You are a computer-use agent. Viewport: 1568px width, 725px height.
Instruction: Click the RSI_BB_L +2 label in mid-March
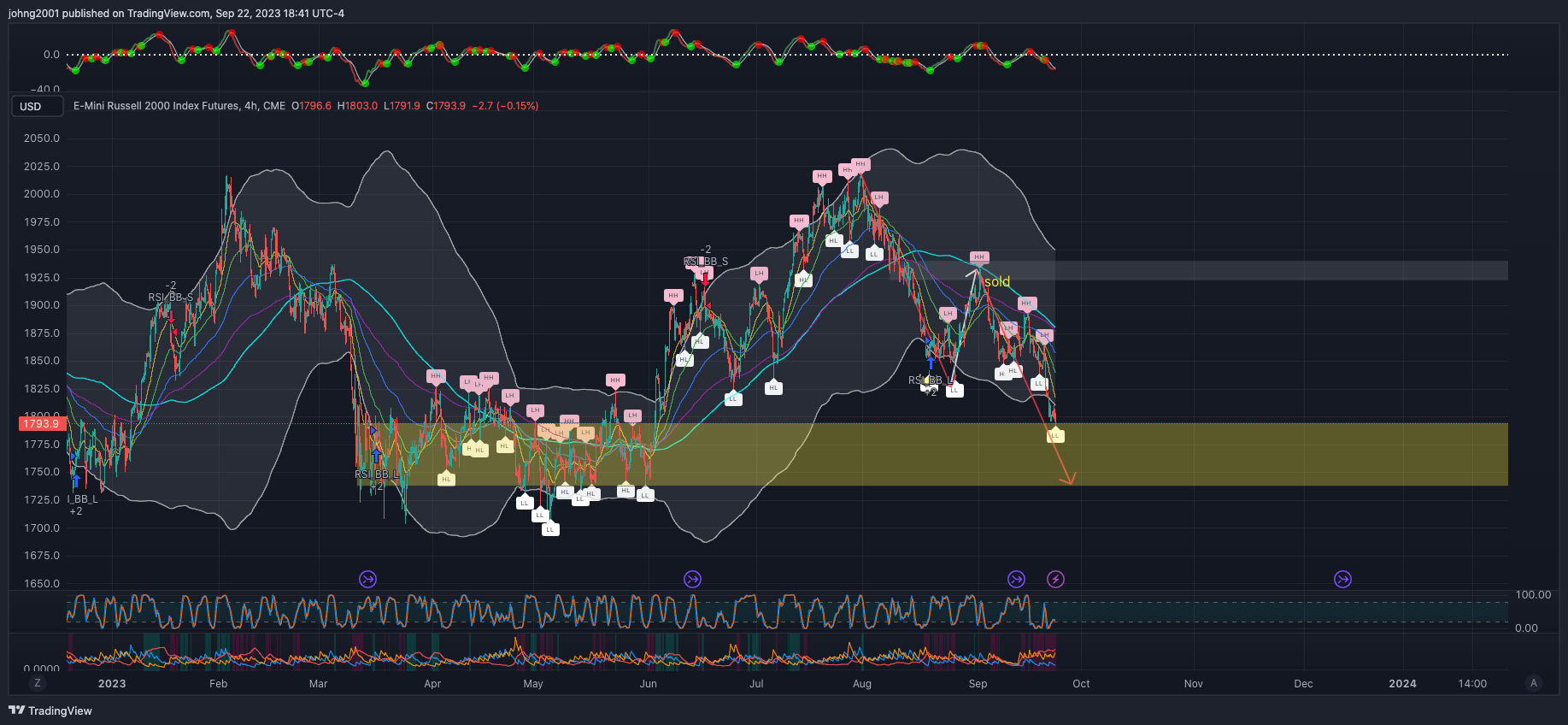click(x=377, y=480)
